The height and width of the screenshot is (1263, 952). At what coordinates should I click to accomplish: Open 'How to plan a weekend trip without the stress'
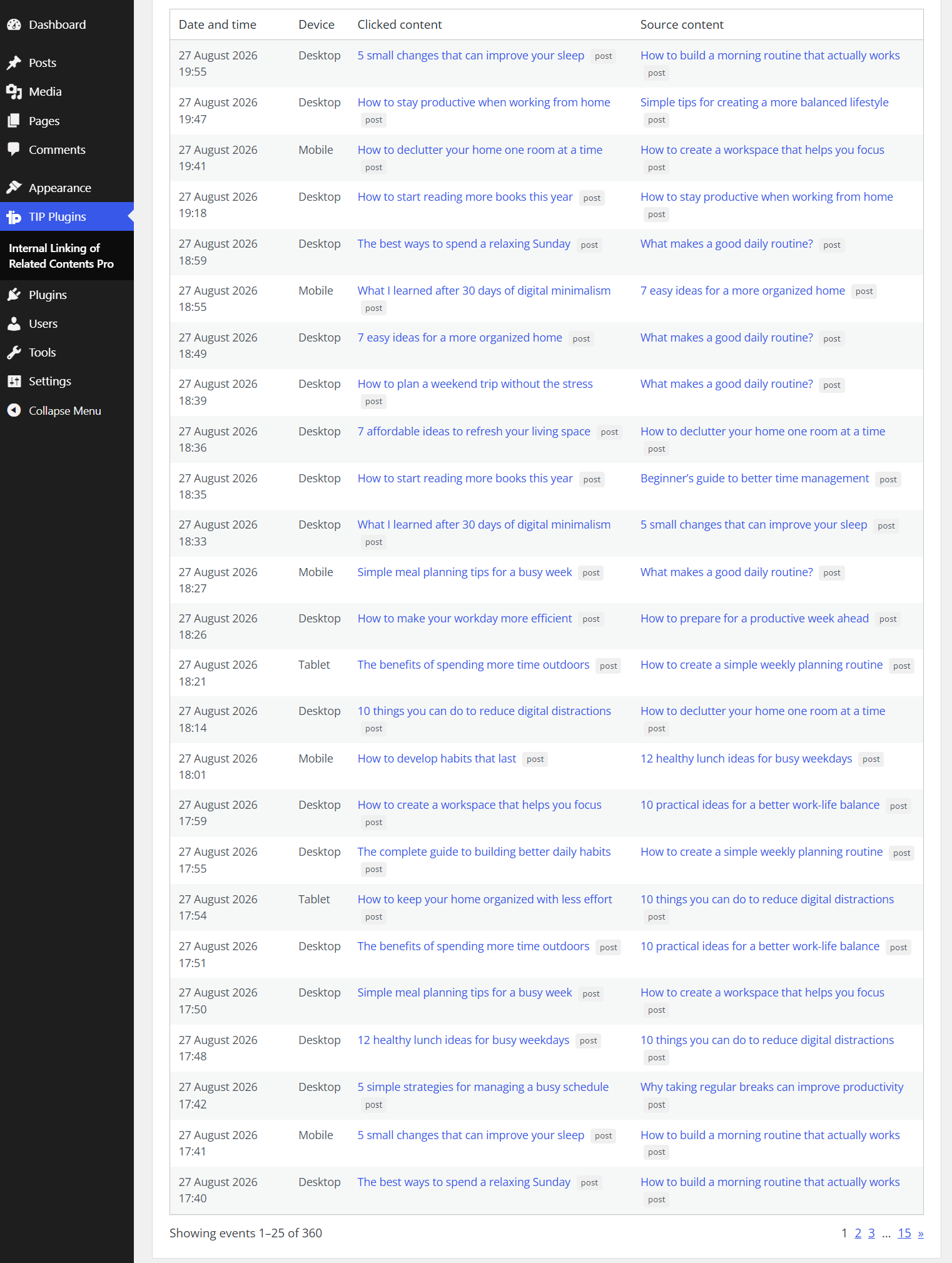tap(475, 383)
